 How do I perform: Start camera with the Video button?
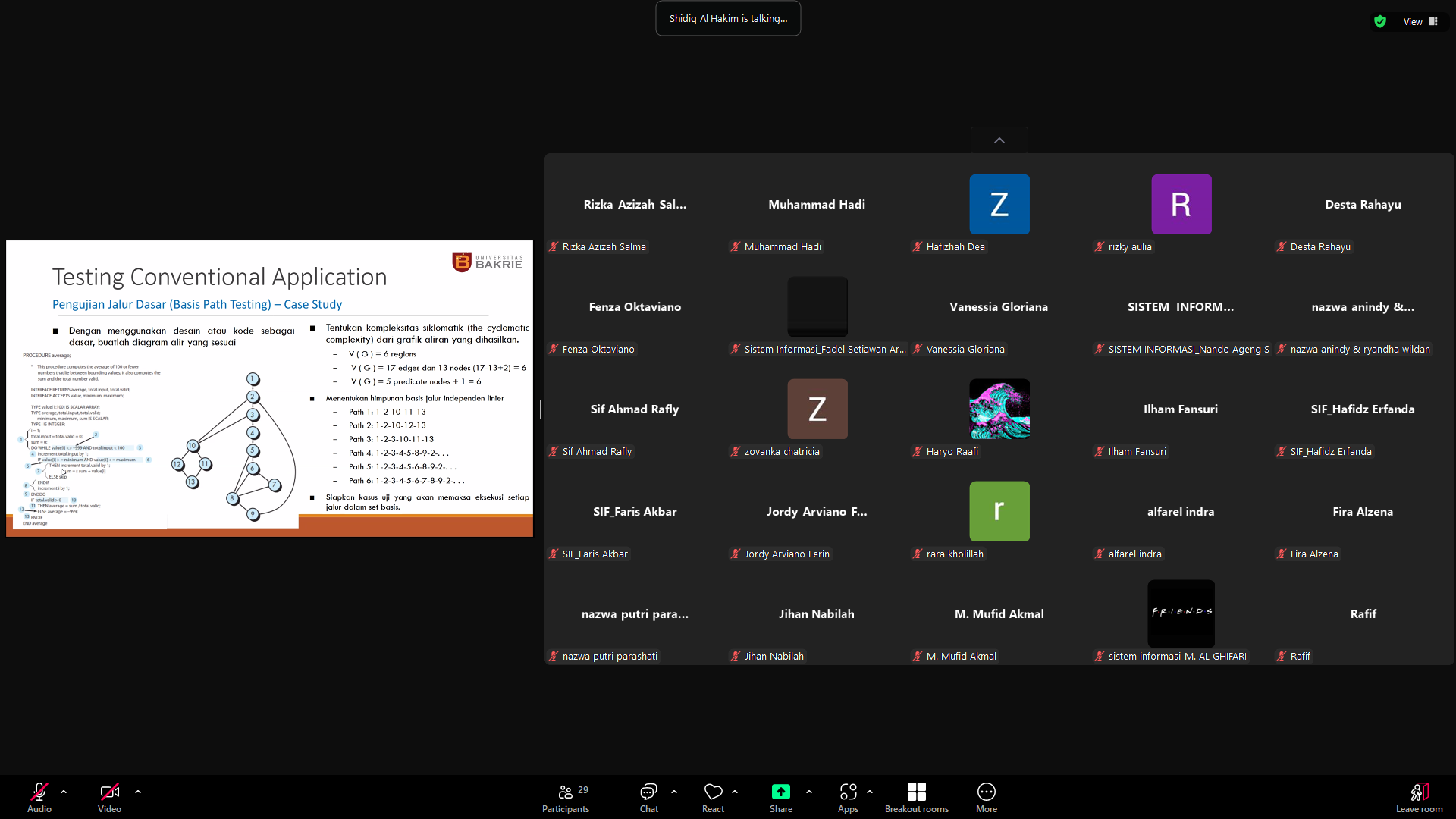[109, 797]
